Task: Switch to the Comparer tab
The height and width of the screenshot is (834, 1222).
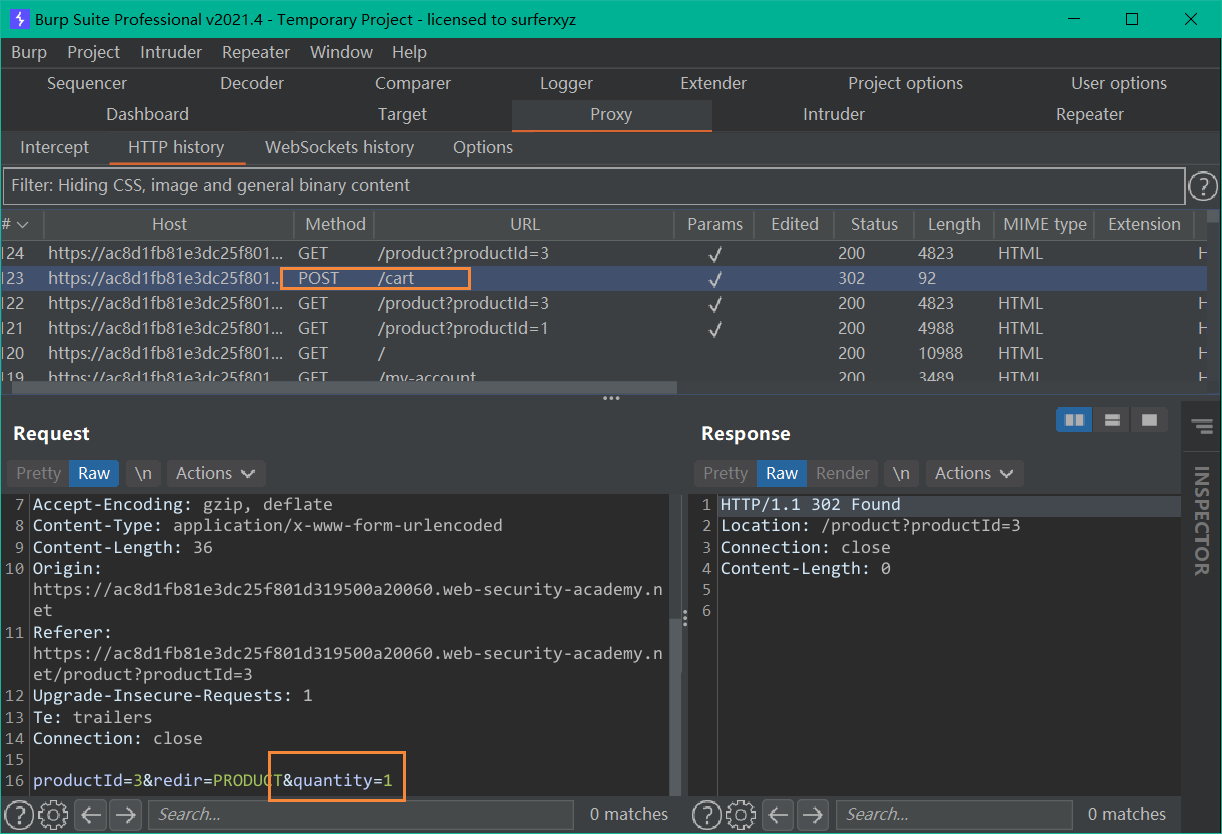Action: click(413, 84)
